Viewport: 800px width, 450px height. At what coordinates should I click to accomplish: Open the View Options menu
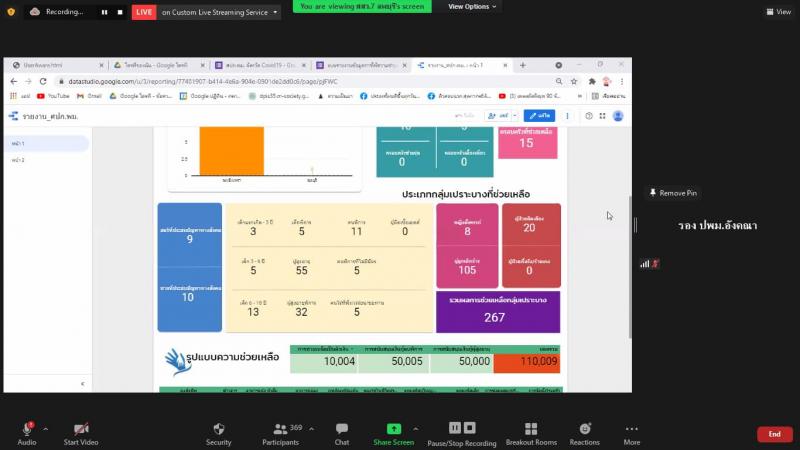point(472,7)
